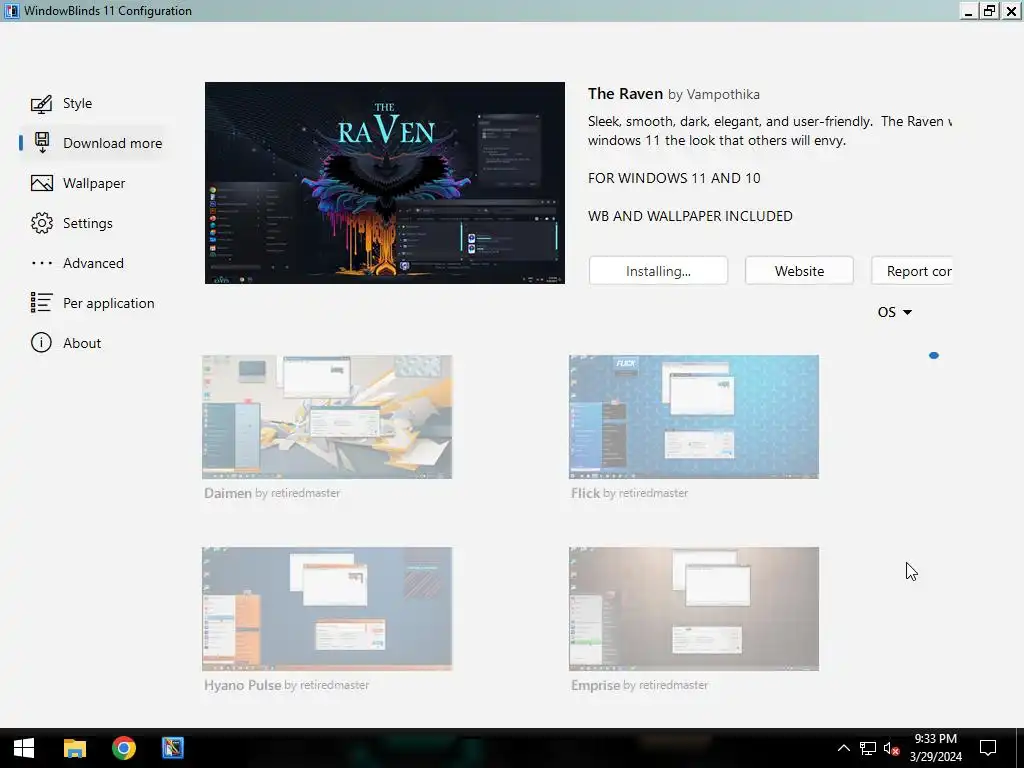The height and width of the screenshot is (768, 1024).
Task: Click 'Hyano Pulse by retiredmaster' caption
Action: pos(286,685)
